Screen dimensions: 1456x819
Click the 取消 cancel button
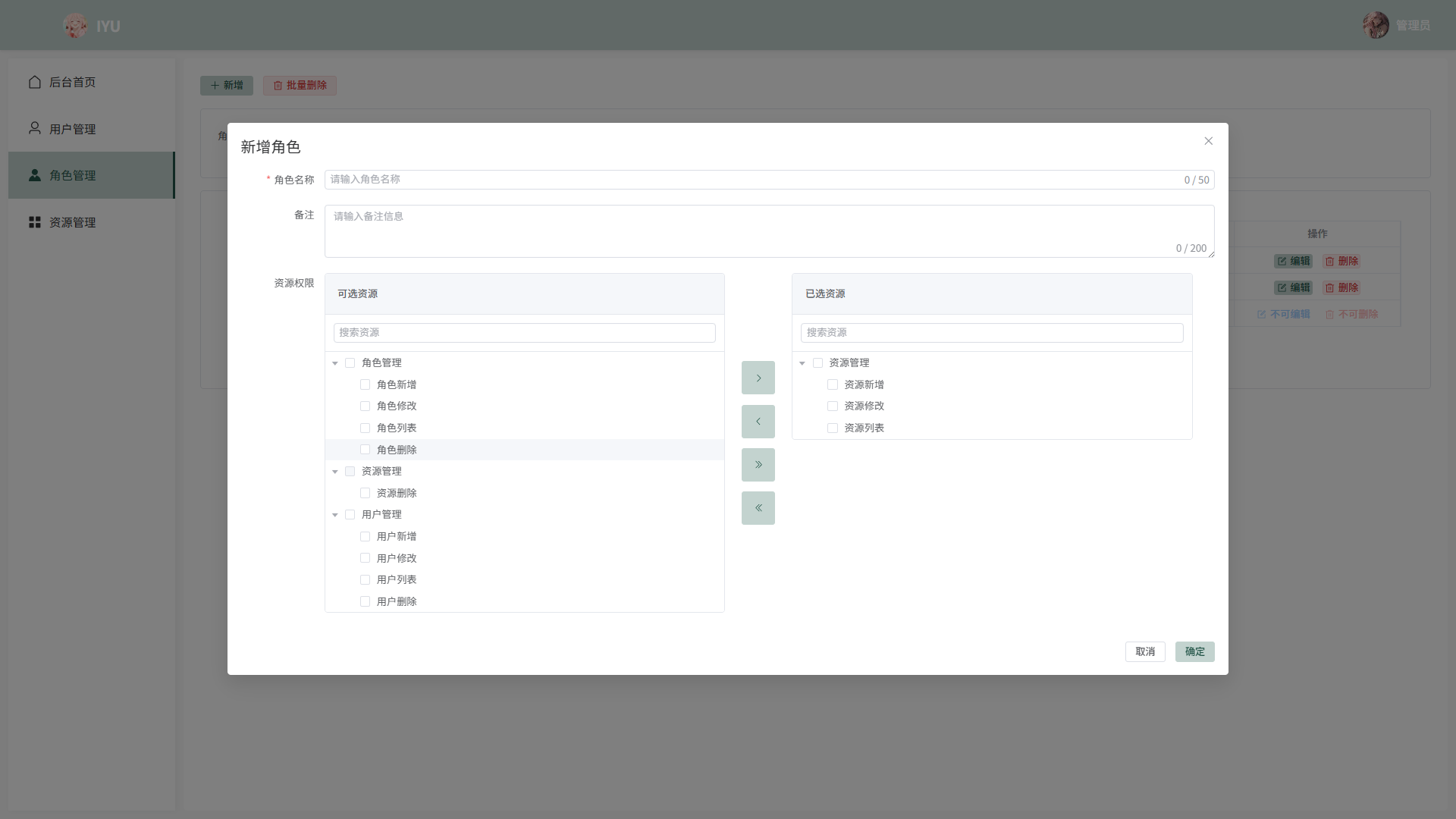pos(1145,651)
